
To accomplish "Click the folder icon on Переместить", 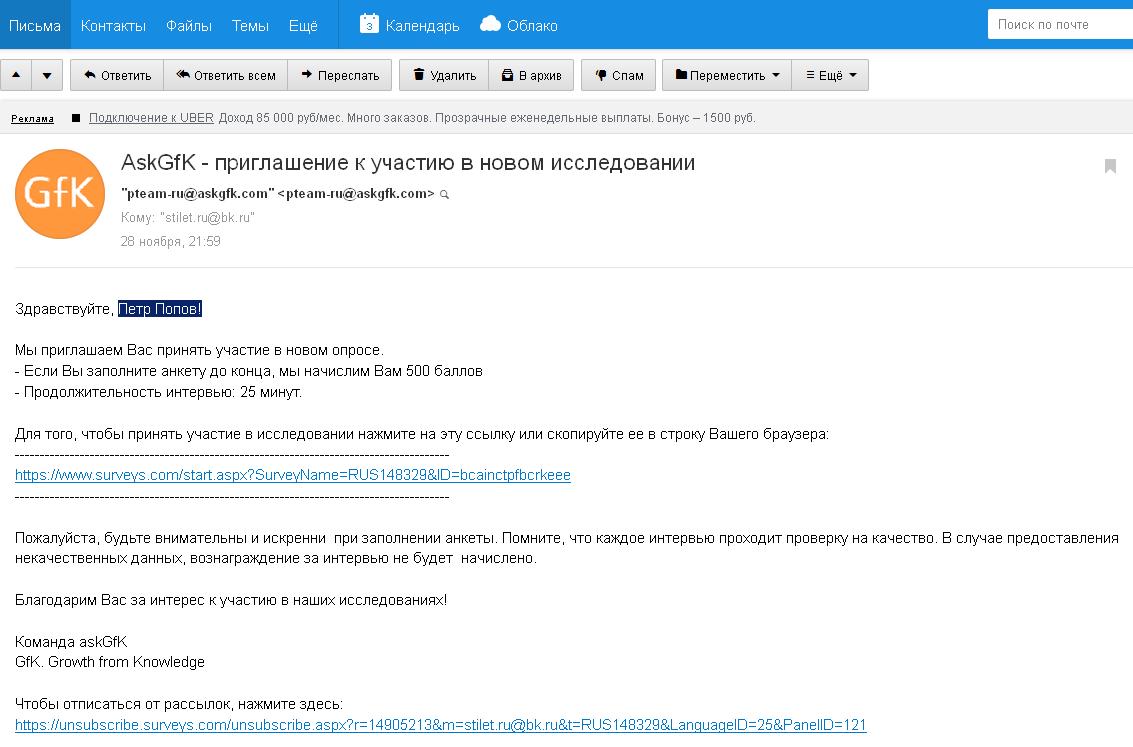I will point(681,74).
